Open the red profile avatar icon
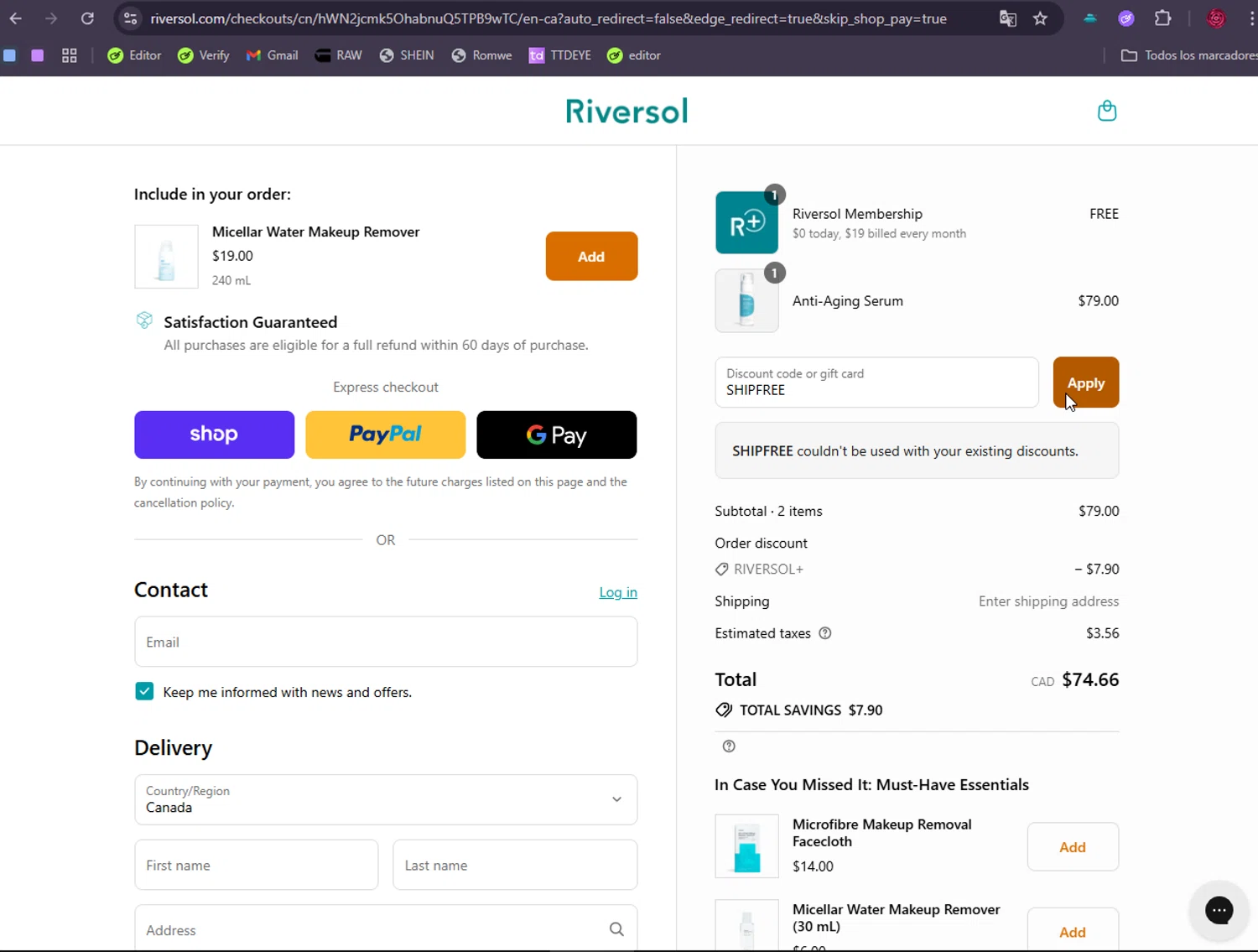The width and height of the screenshot is (1258, 952). (x=1216, y=18)
